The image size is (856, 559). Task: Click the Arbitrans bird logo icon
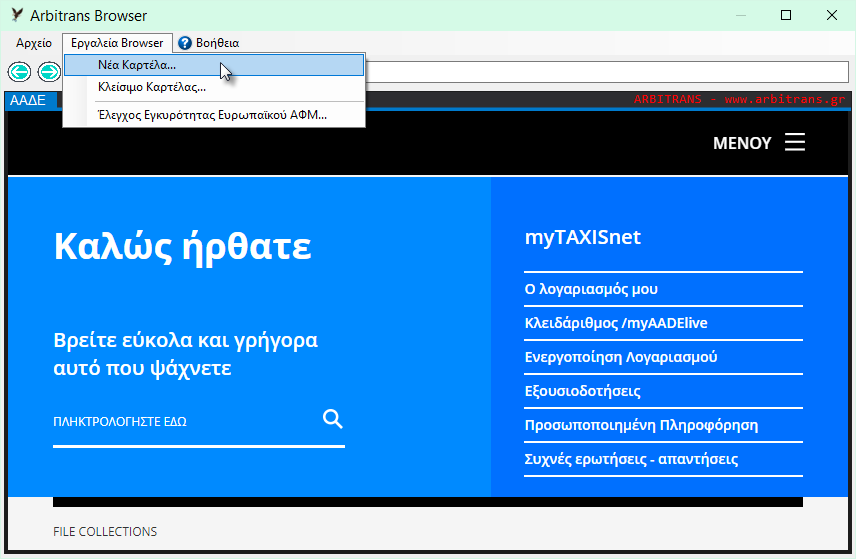(17, 15)
